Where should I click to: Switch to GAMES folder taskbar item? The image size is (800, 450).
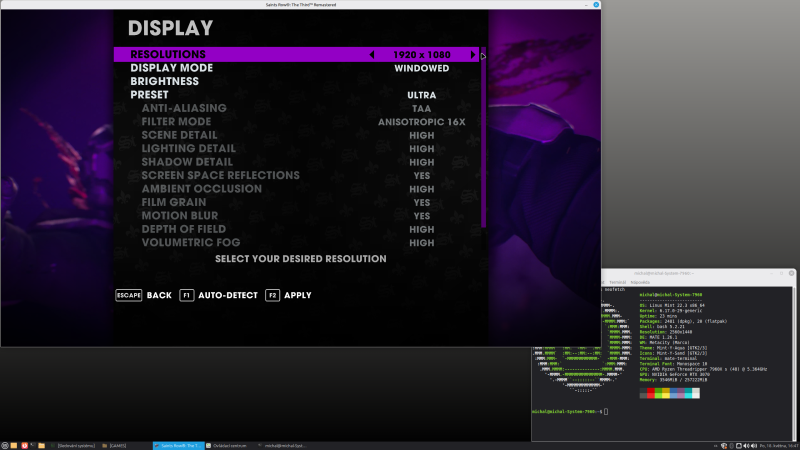click(x=114, y=445)
